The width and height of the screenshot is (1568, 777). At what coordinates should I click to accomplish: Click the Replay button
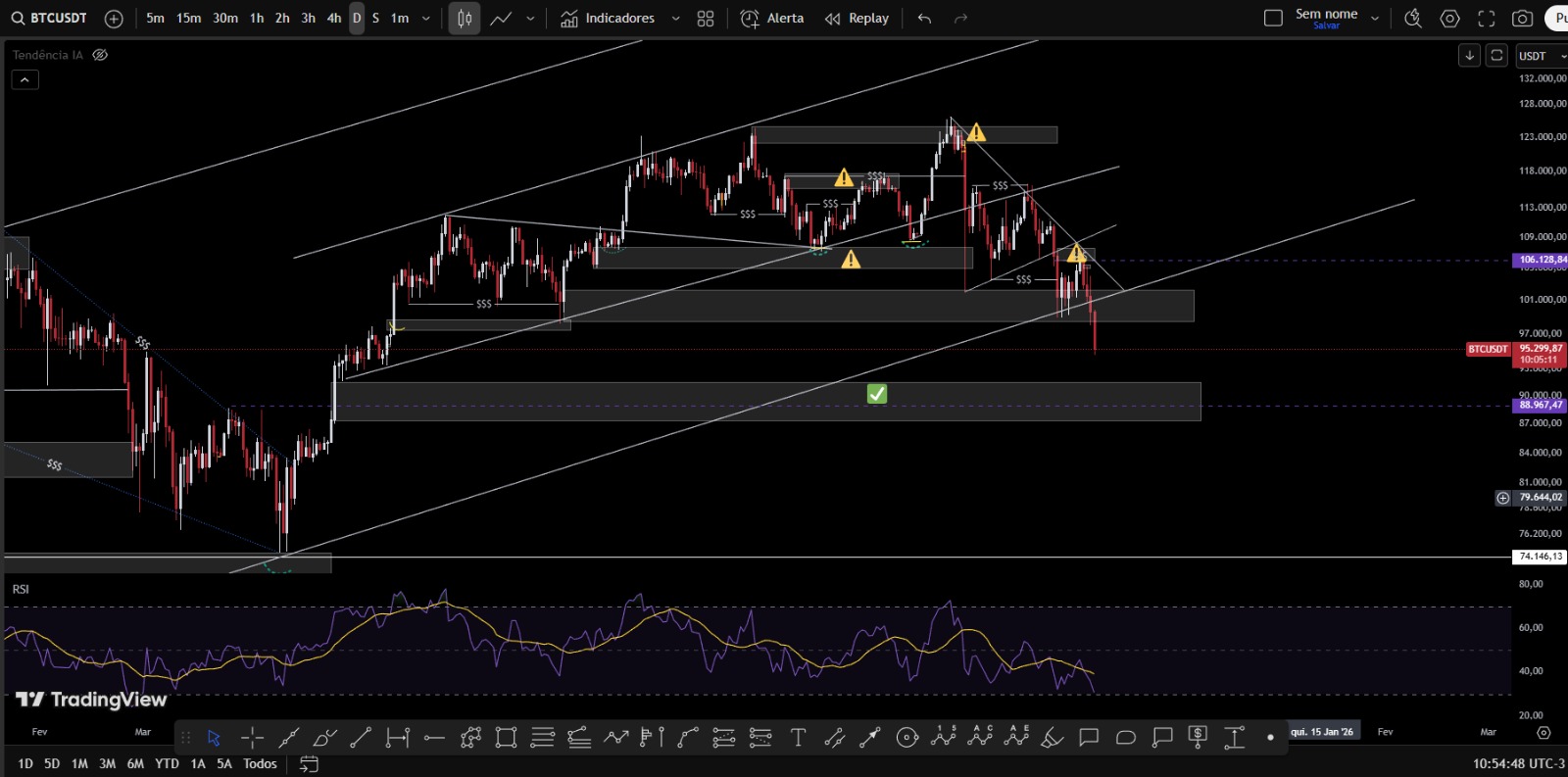(x=857, y=19)
